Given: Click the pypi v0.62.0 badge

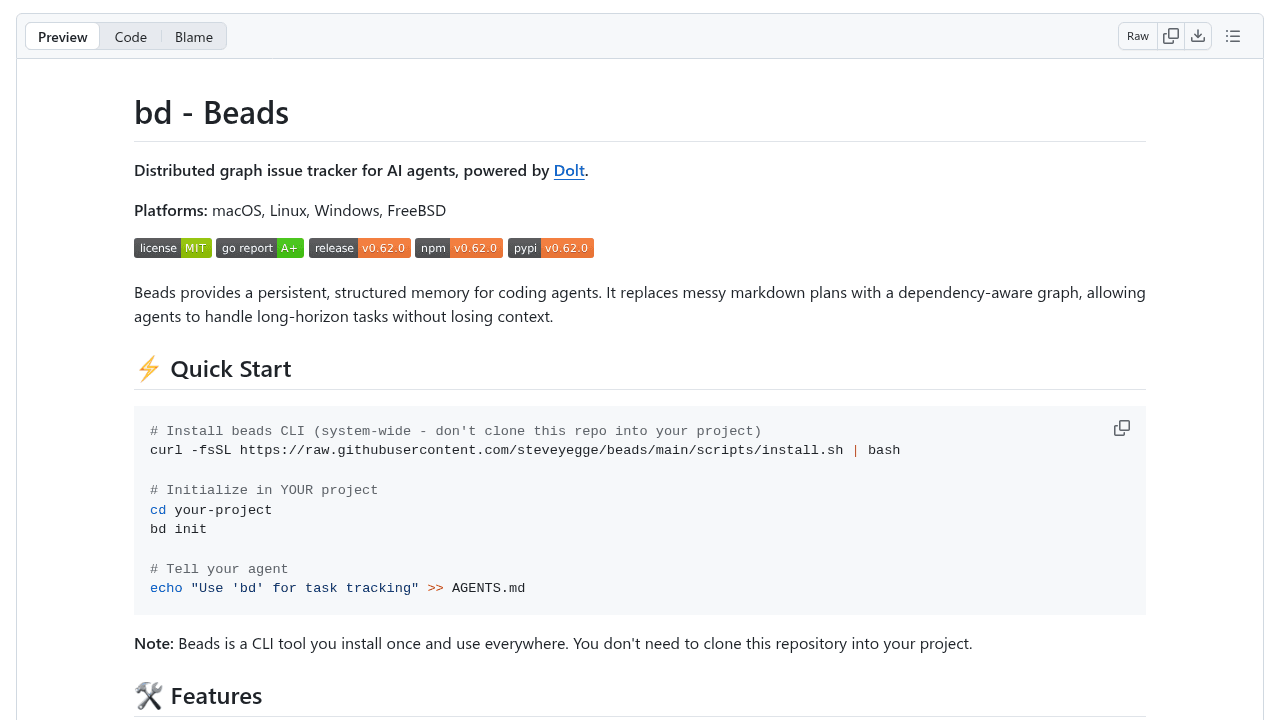Looking at the screenshot, I should click(550, 247).
